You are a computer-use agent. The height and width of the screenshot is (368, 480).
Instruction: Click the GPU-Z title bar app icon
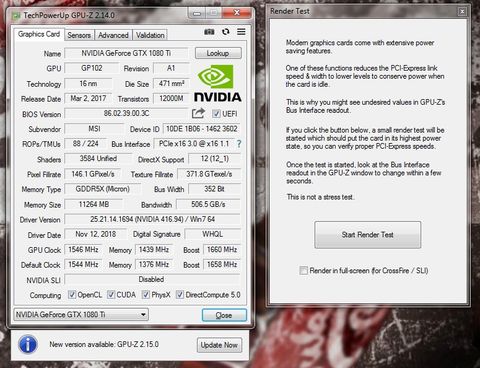click(x=16, y=15)
